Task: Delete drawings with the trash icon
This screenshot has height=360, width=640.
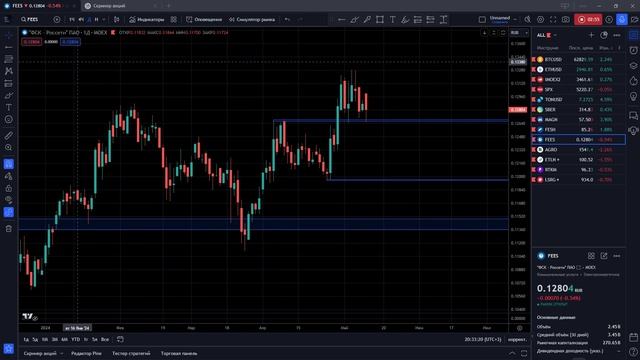Action: tap(9, 229)
